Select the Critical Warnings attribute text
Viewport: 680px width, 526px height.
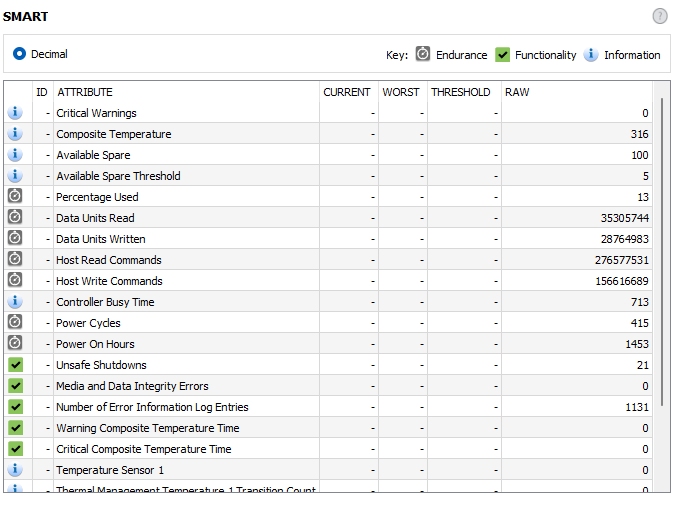click(x=96, y=113)
